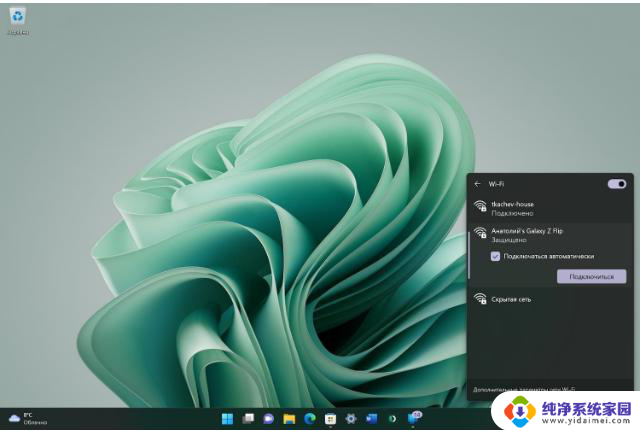Click the Подключиться connect button
641x431 pixels.
coord(591,276)
